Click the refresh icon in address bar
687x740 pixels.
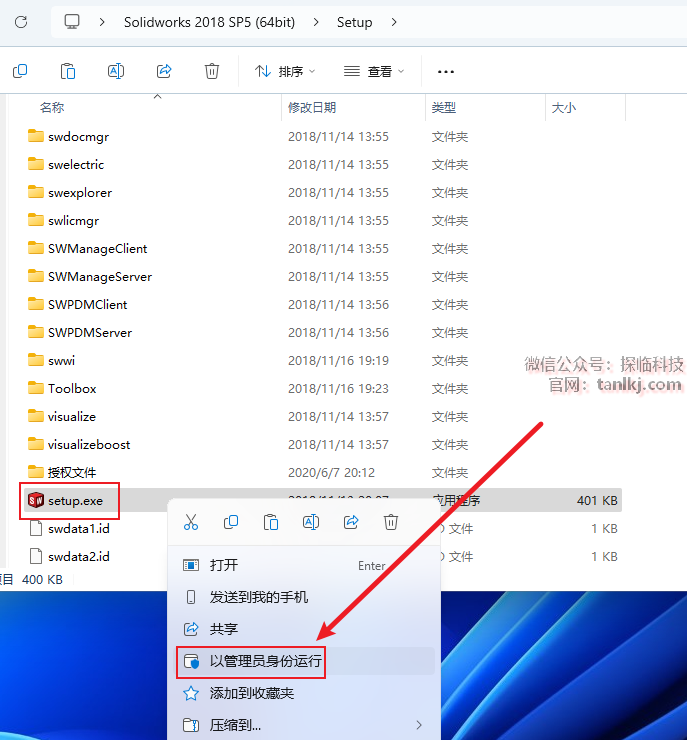21,22
